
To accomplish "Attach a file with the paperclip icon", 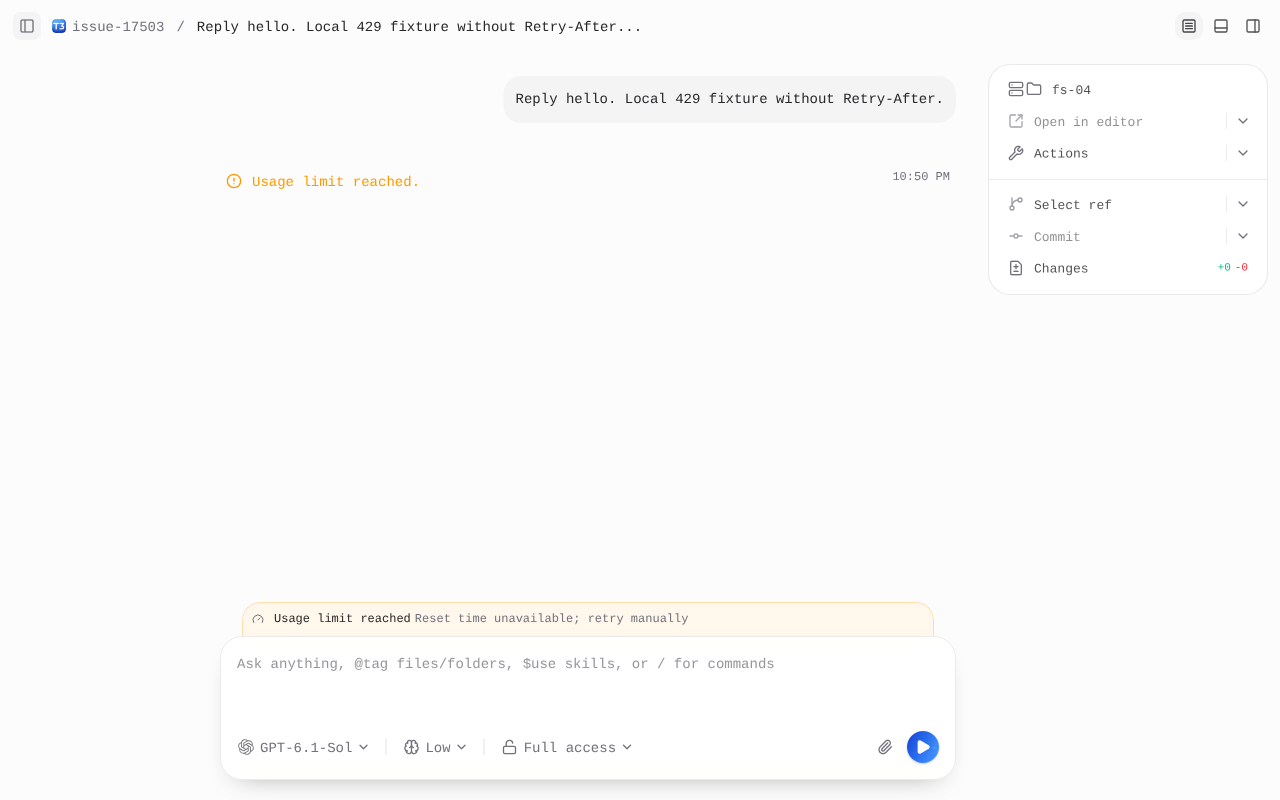I will pyautogui.click(x=885, y=747).
